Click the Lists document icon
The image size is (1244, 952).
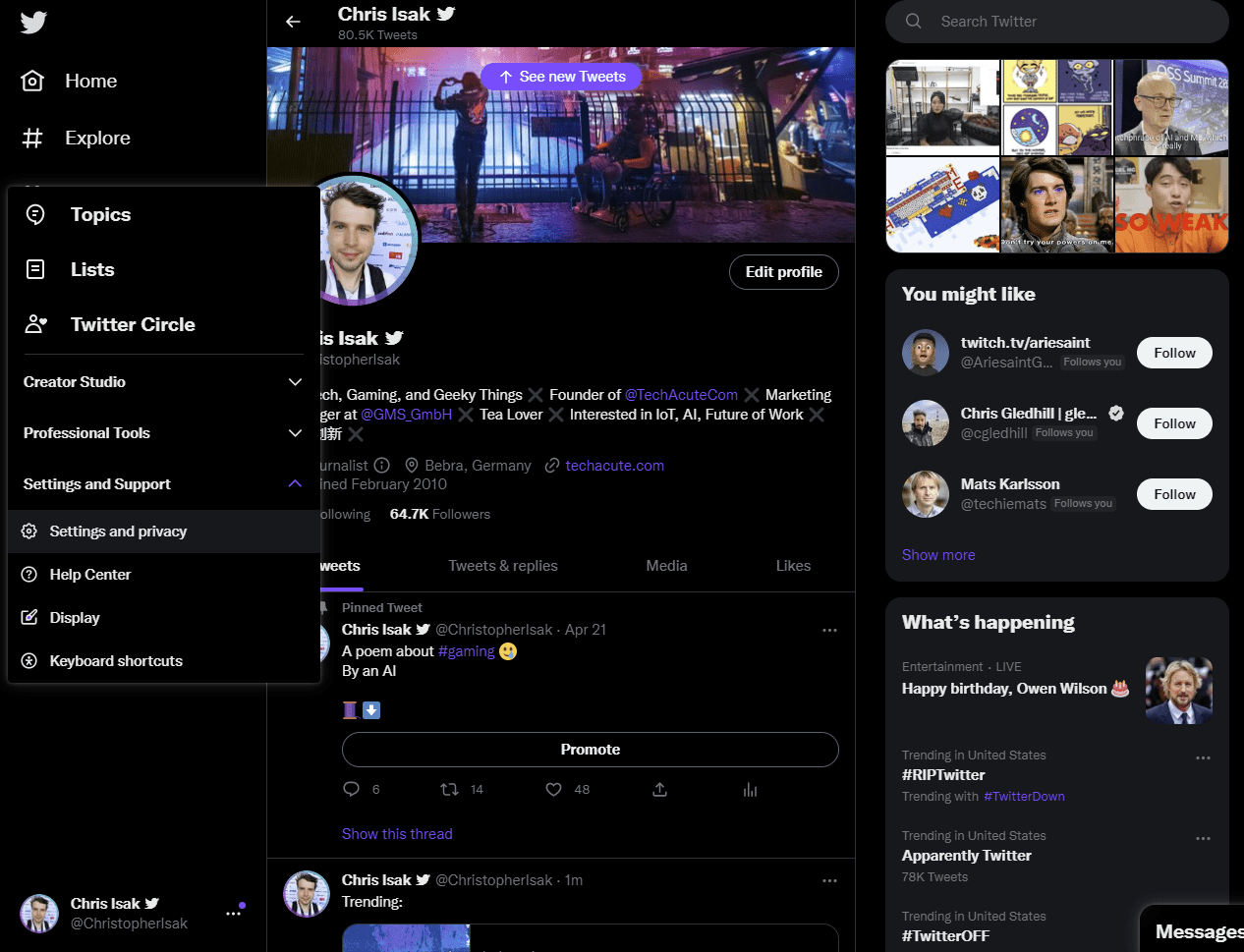coord(35,269)
